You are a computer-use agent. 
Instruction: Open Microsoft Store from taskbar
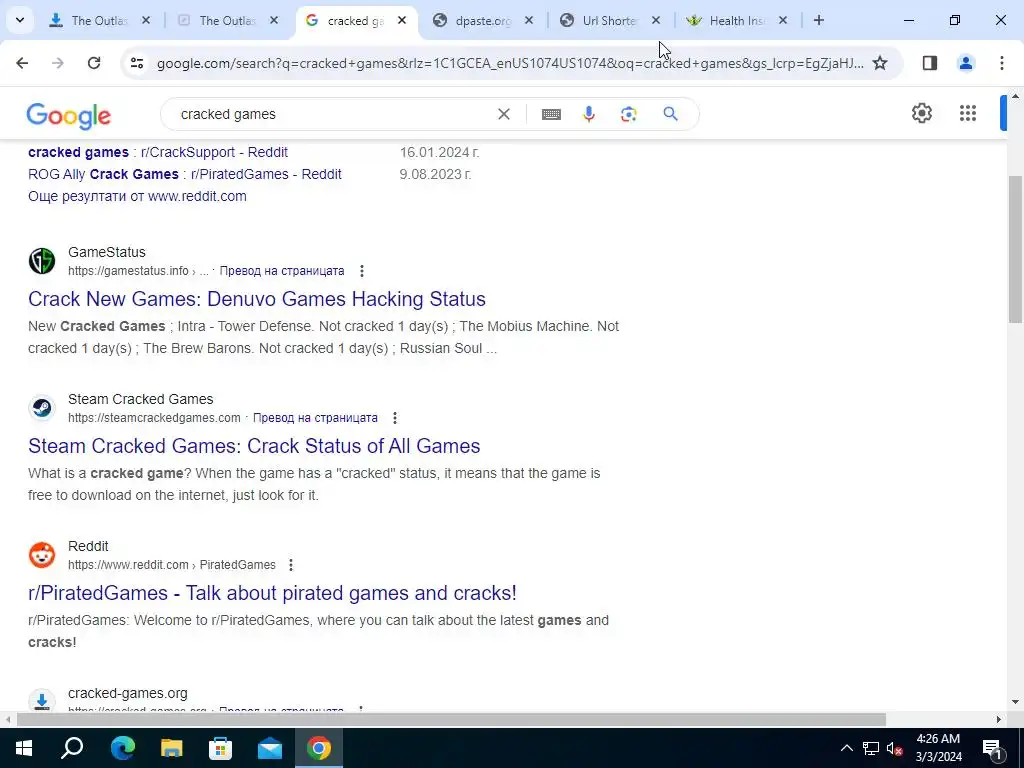(220, 748)
